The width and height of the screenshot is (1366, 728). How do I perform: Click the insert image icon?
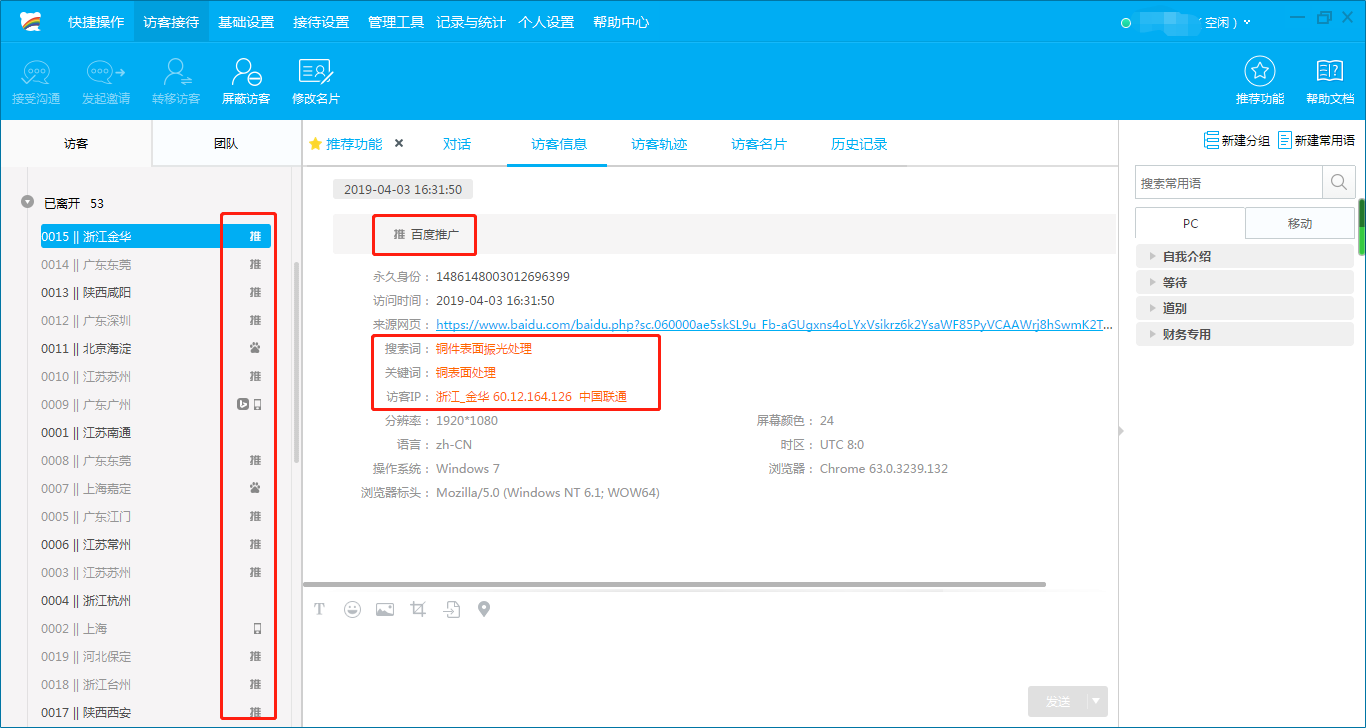pyautogui.click(x=385, y=609)
